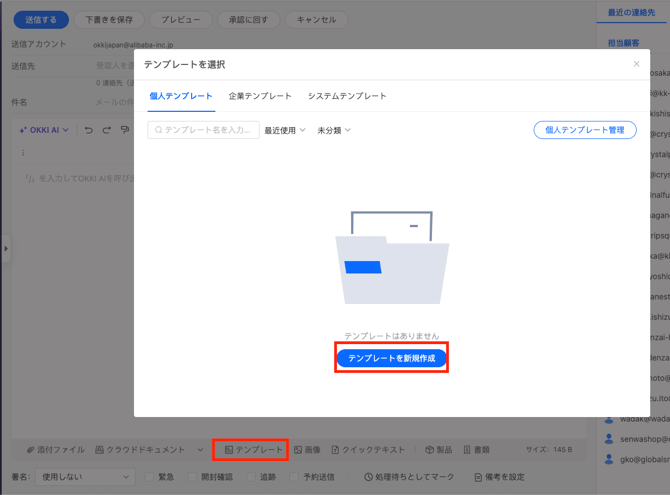This screenshot has width=670, height=495.
Task: Select contact senwashop in contacts list
Action: 637,439
